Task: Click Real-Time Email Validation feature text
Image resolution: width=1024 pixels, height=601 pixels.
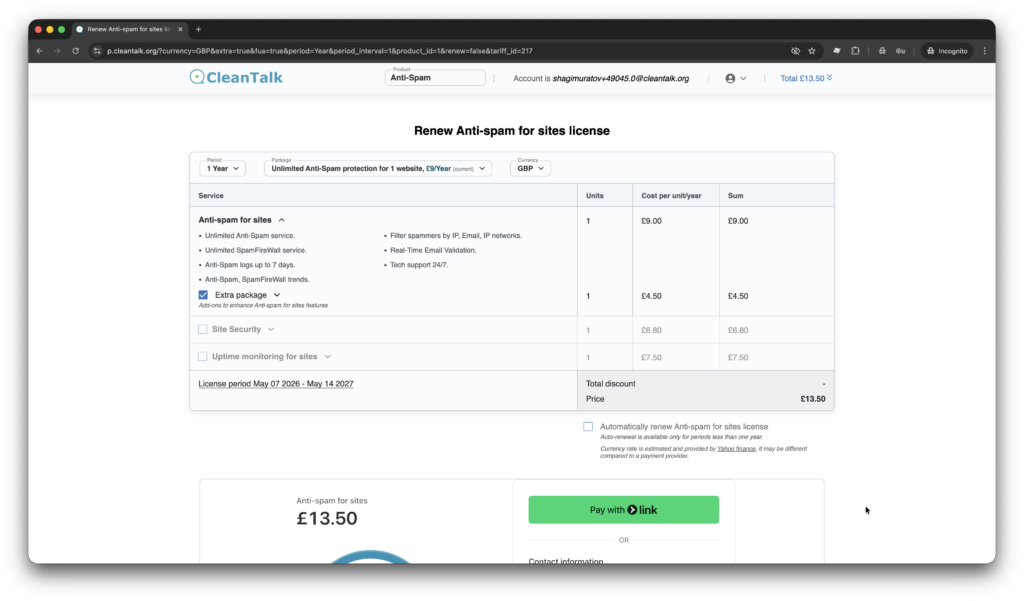Action: pyautogui.click(x=432, y=250)
